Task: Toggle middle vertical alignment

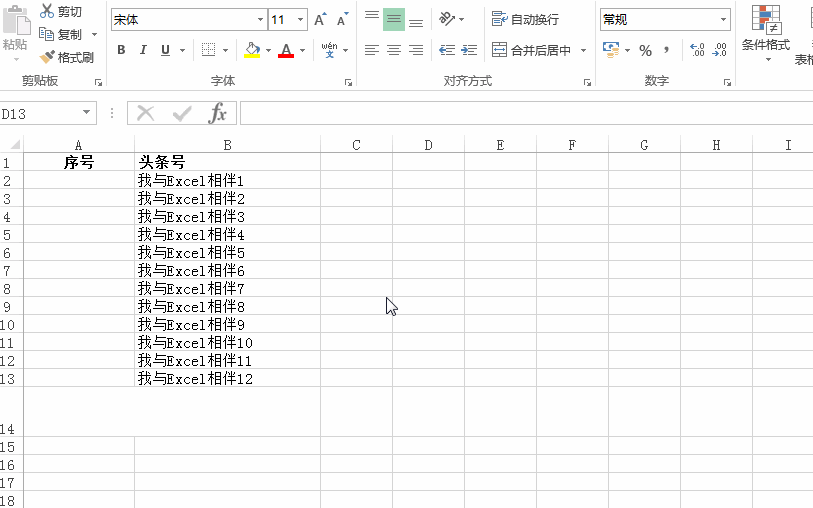Action: (394, 20)
